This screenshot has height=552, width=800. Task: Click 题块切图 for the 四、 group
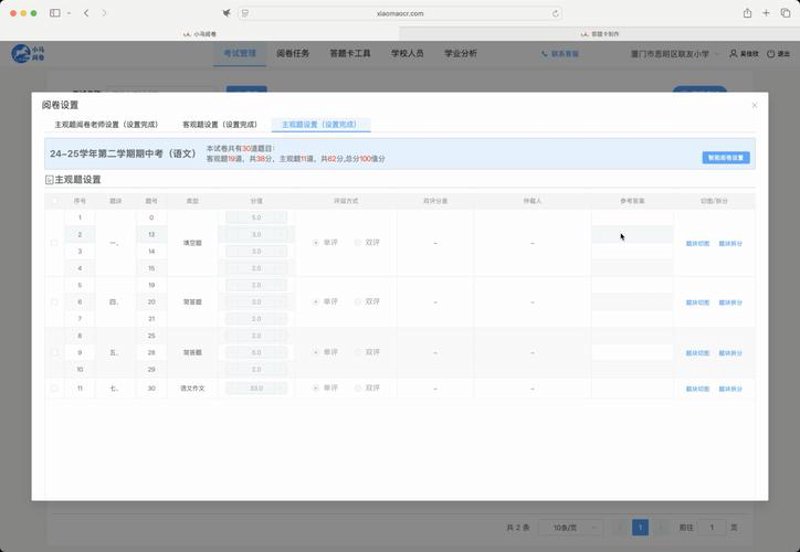coord(697,303)
